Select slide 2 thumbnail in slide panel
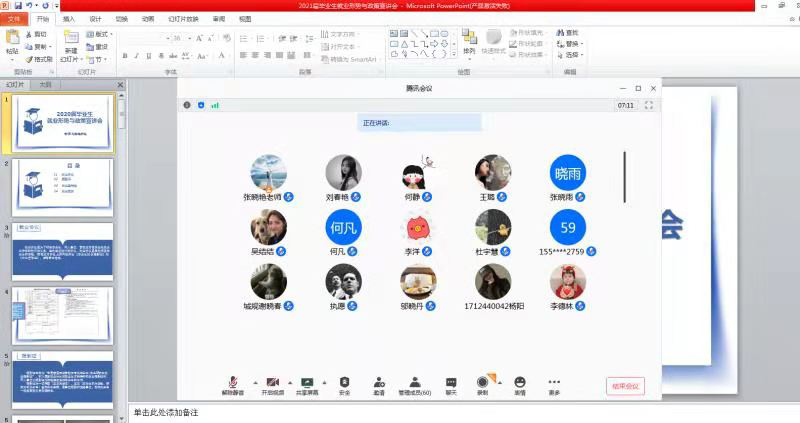The height and width of the screenshot is (423, 800). click(x=63, y=187)
